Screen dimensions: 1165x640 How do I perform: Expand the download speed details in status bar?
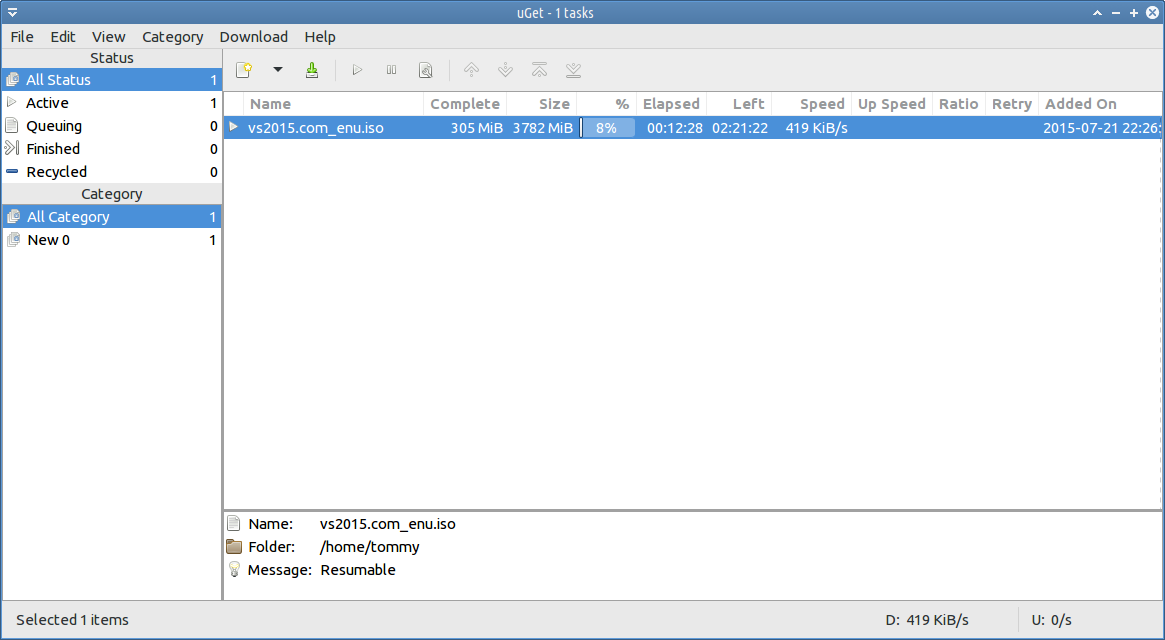click(x=927, y=620)
